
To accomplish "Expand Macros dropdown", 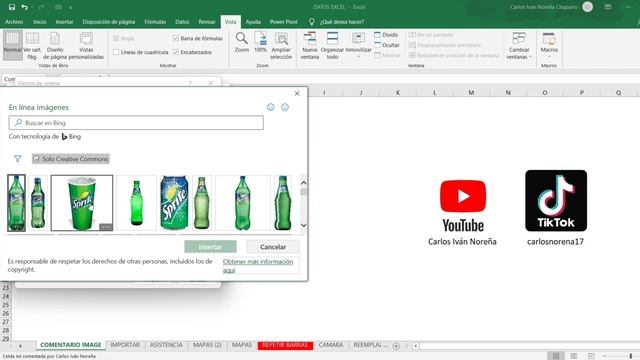I will (549, 46).
